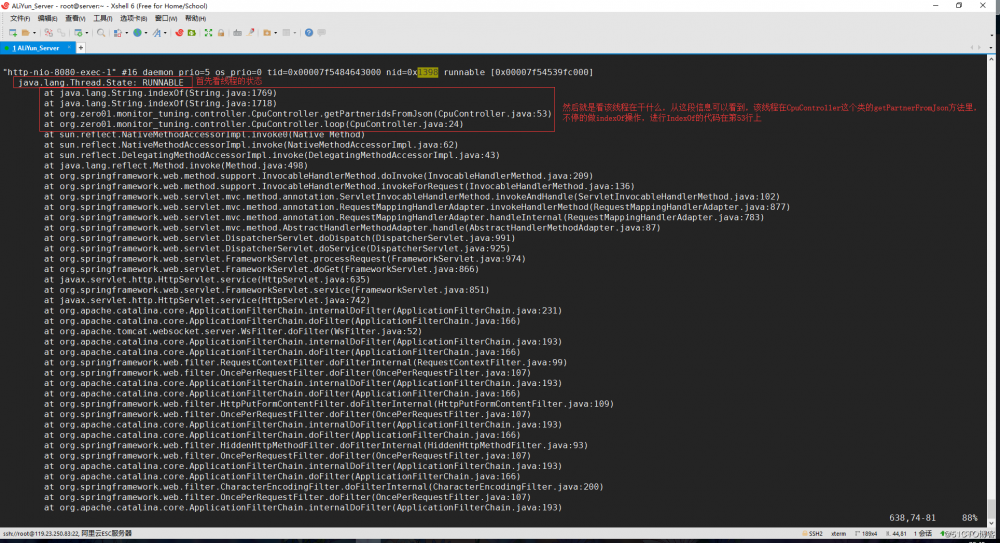The image size is (1000, 543).
Task: Launch Xftp via green toolbar icon
Action: (191, 33)
